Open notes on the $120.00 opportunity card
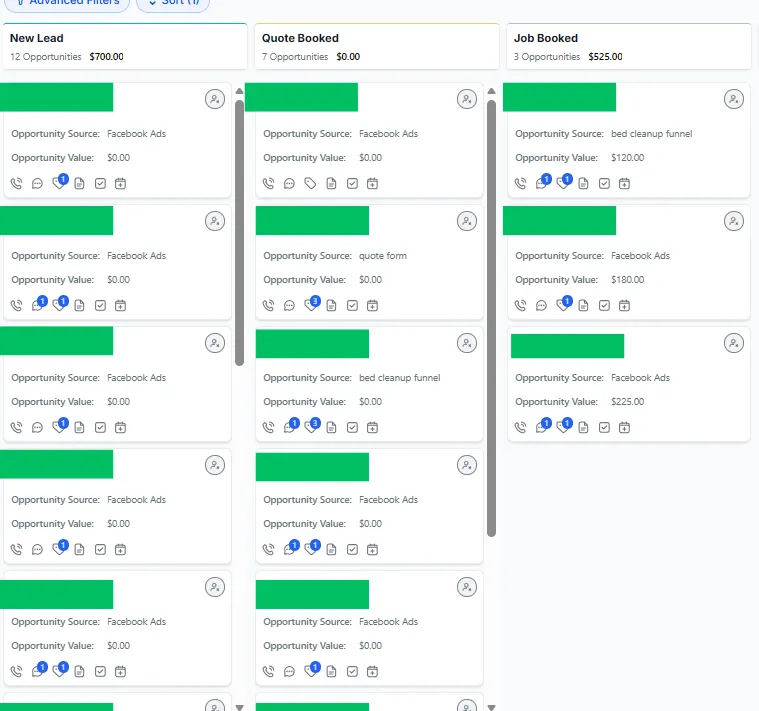This screenshot has height=711, width=759. pos(583,183)
